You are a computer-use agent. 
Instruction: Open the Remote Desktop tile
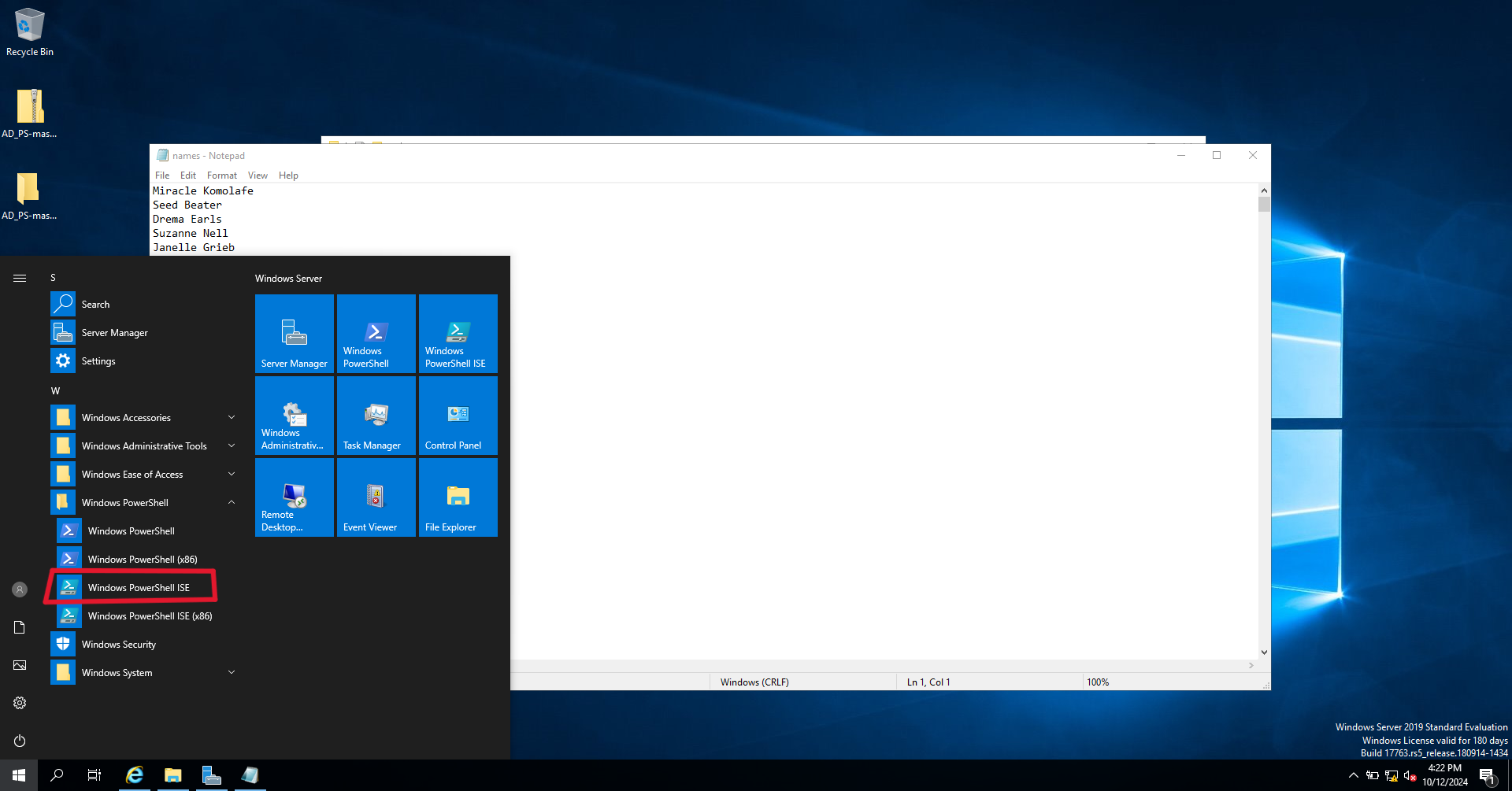pos(294,497)
